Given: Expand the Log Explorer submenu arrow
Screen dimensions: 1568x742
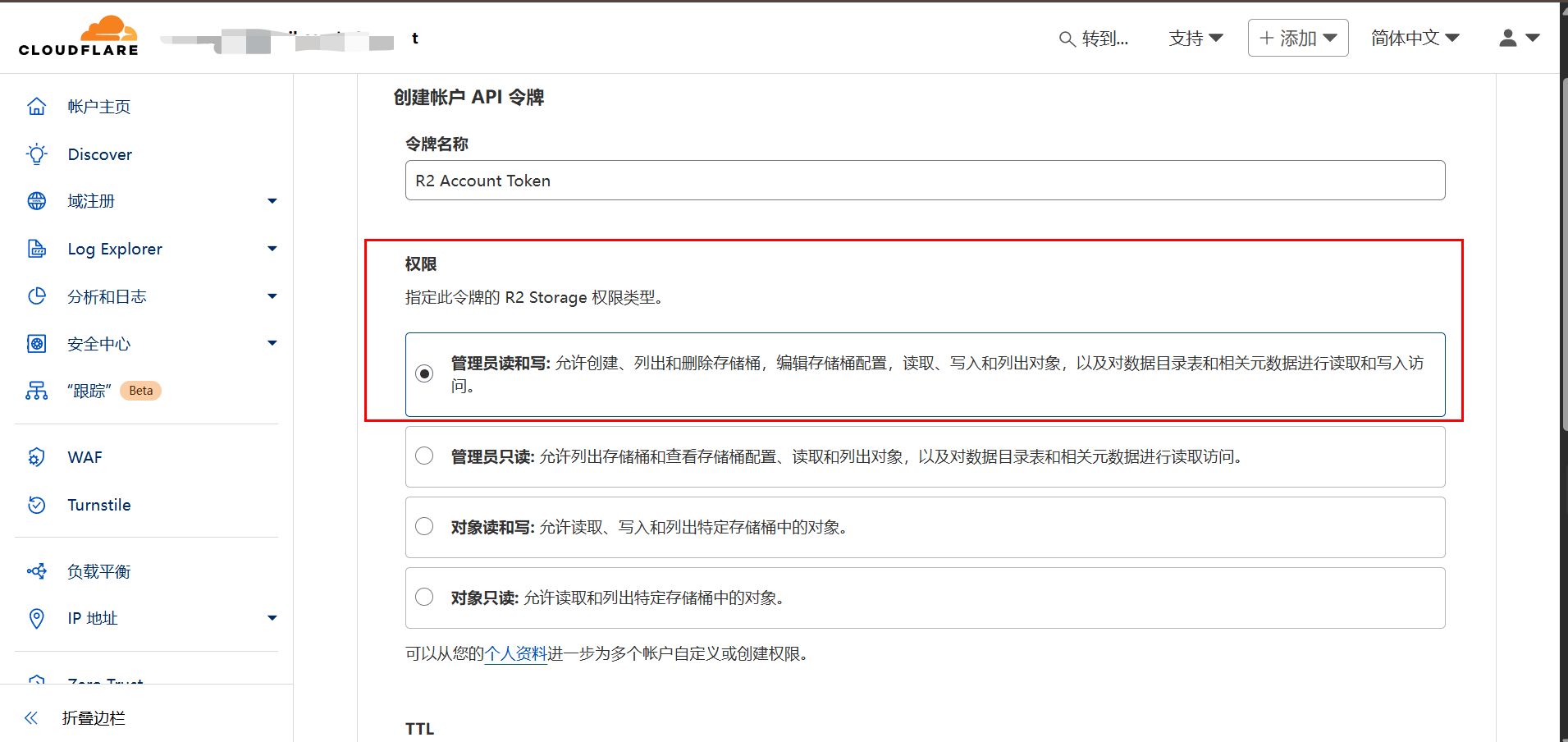Looking at the screenshot, I should tap(272, 249).
